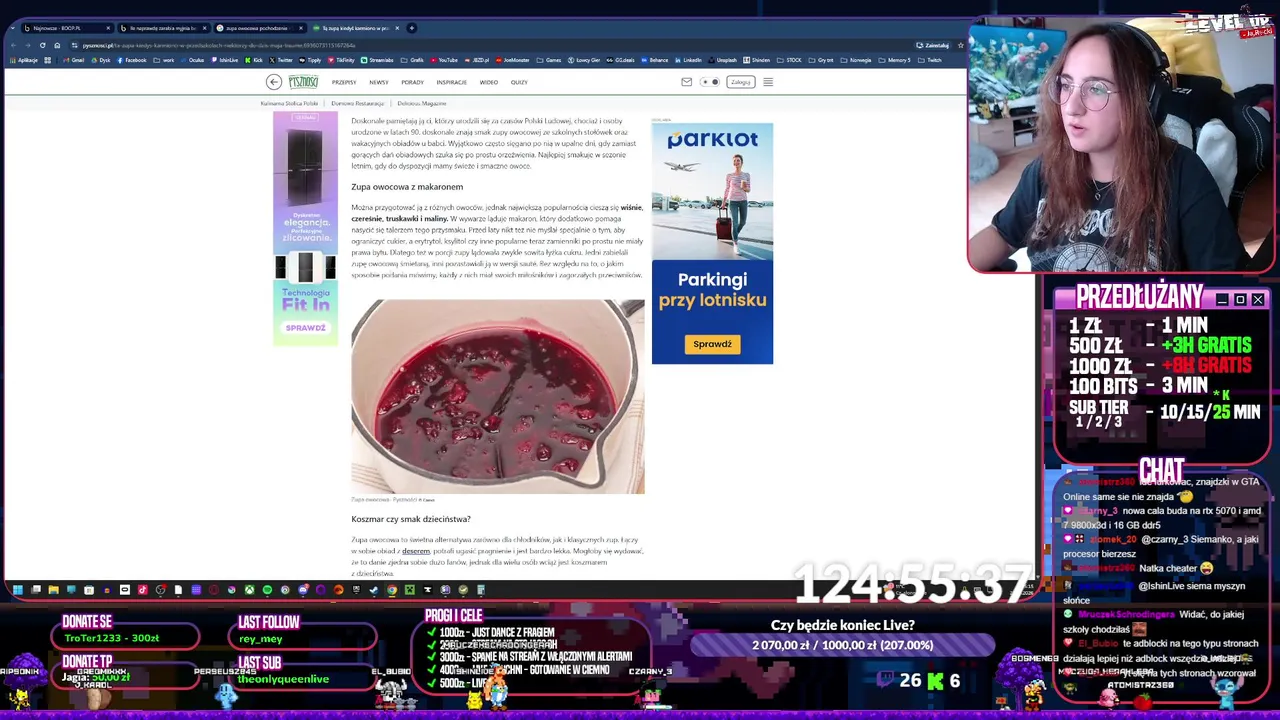Open the PRZEPISY menu

(344, 82)
